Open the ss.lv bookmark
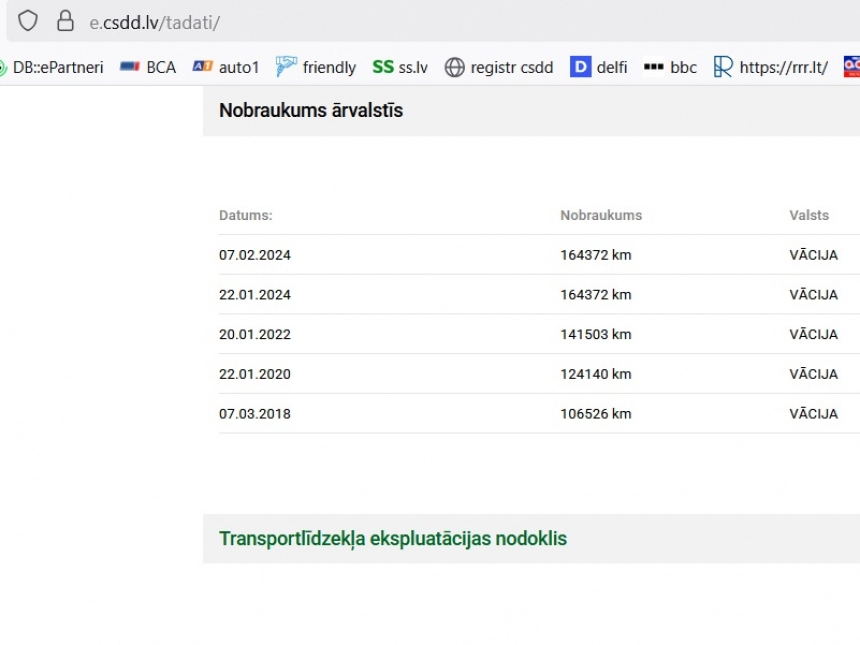Viewport: 860px width, 645px height. pyautogui.click(x=400, y=67)
